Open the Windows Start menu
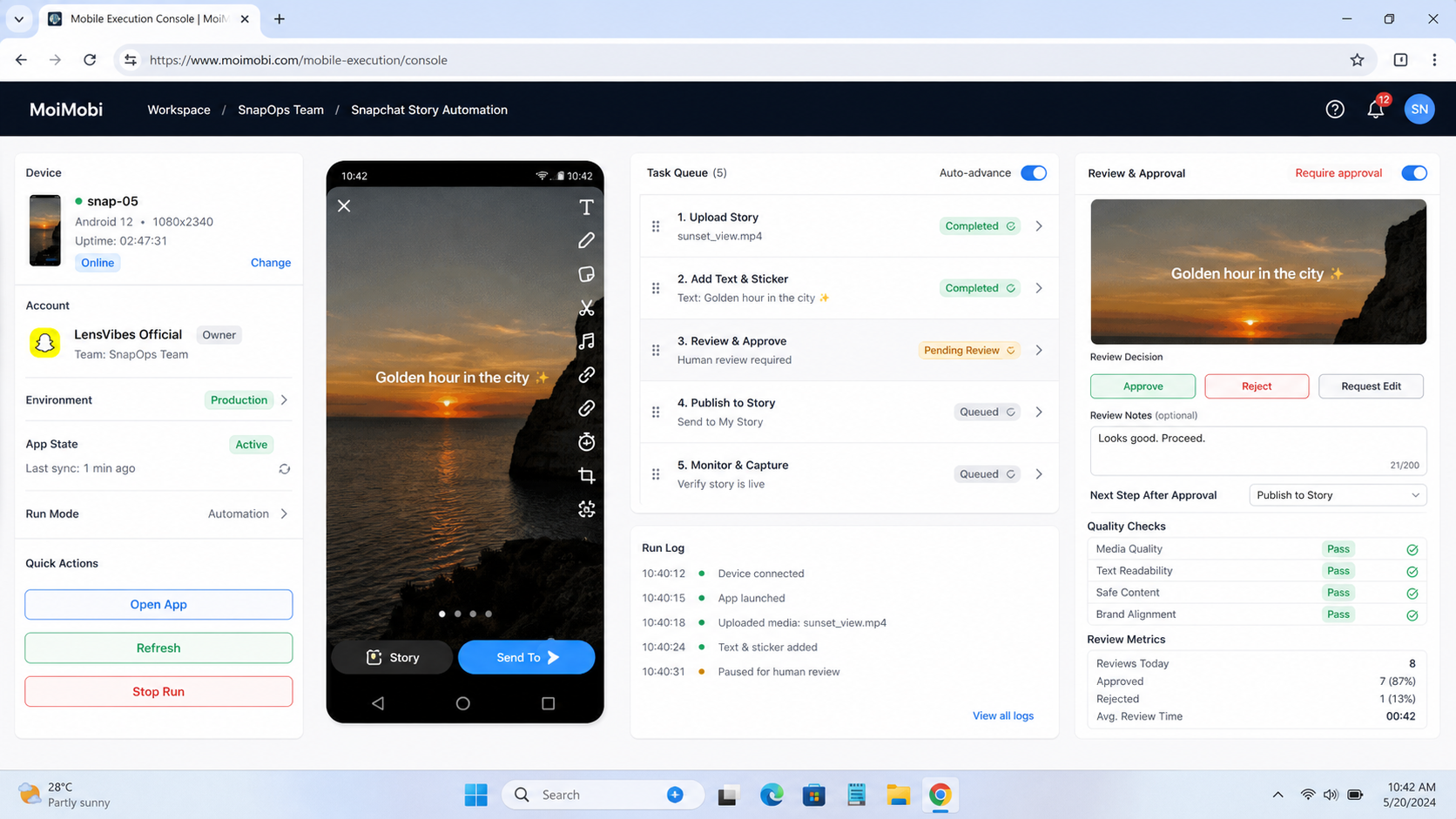This screenshot has width=1456, height=819. 475,795
